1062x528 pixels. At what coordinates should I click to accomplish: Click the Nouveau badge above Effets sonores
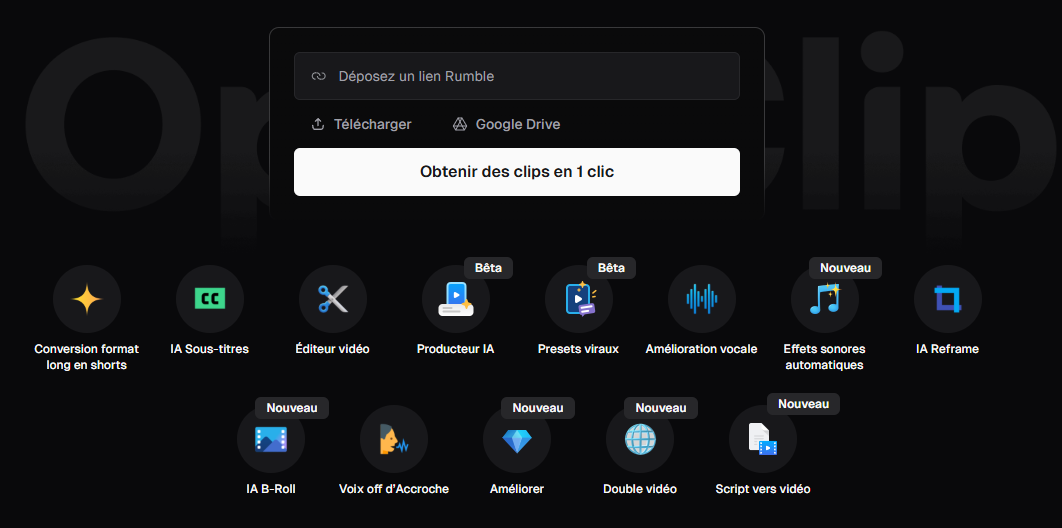pyautogui.click(x=845, y=267)
